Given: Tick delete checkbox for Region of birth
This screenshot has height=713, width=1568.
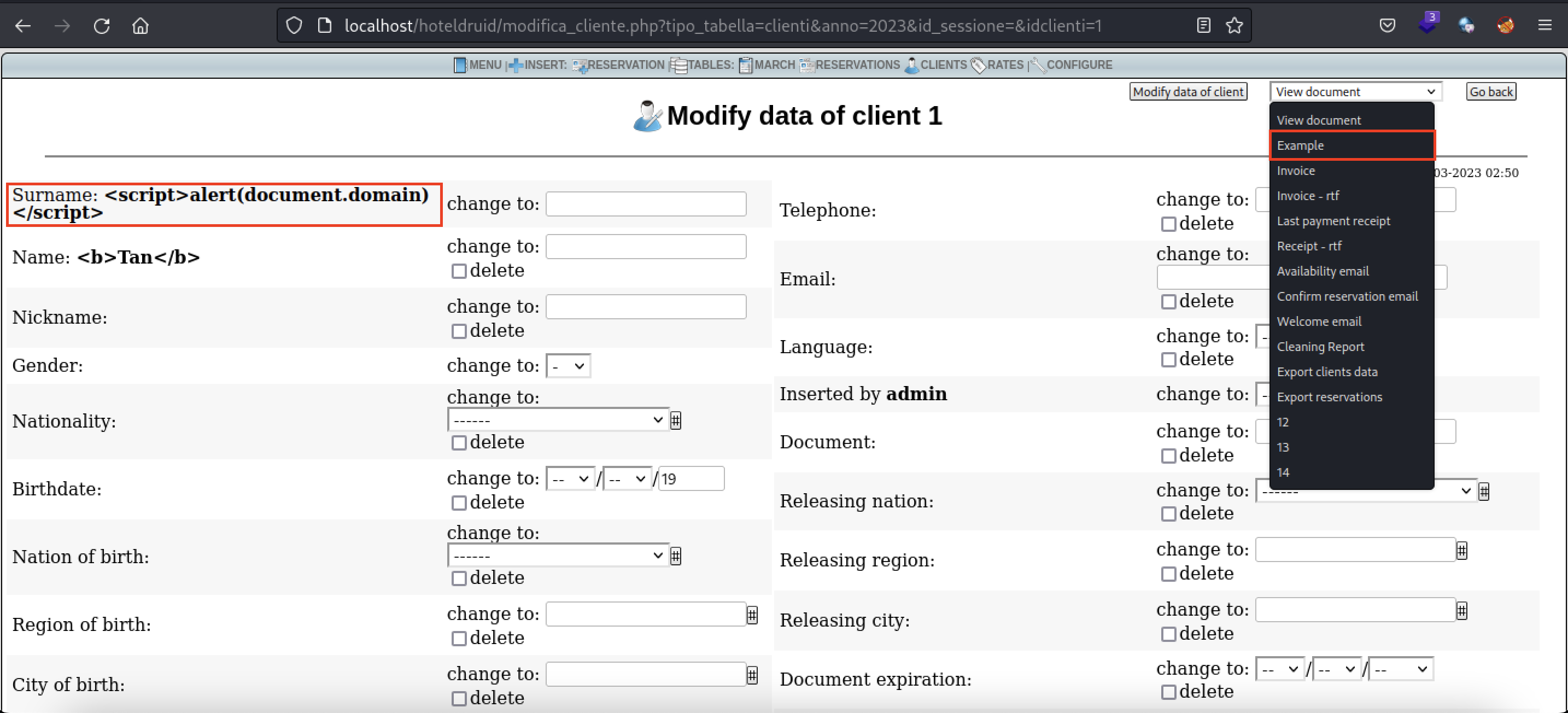Looking at the screenshot, I should (x=459, y=639).
